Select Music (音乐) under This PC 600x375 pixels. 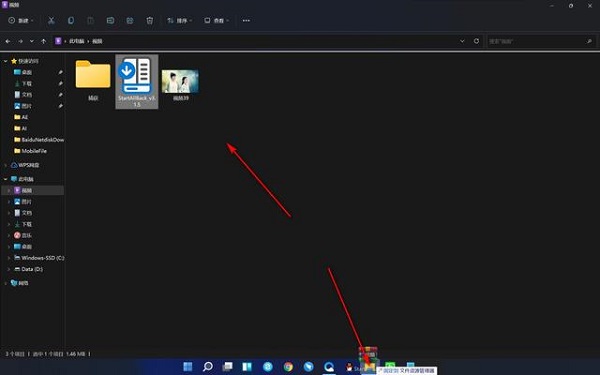[x=26, y=235]
